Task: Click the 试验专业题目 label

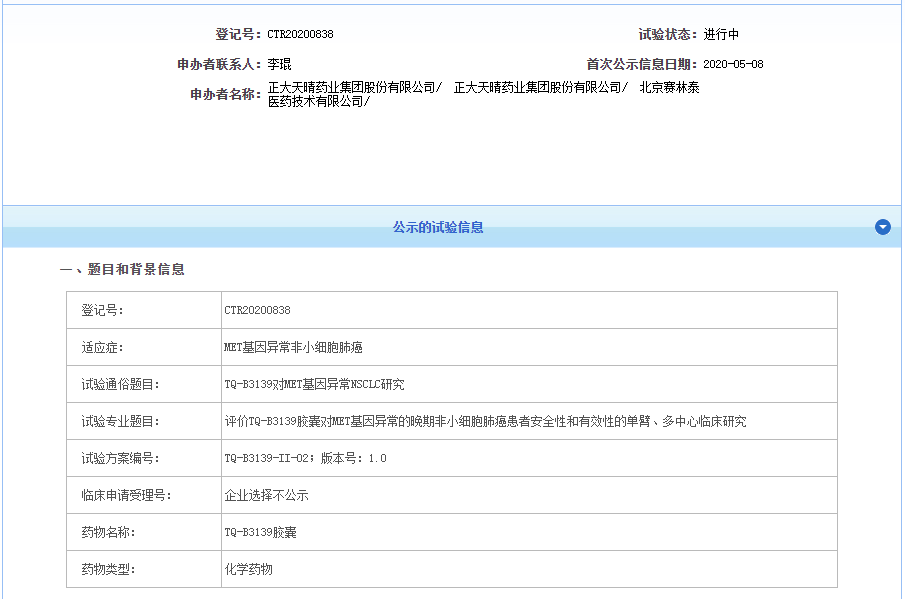Action: pyautogui.click(x=121, y=421)
